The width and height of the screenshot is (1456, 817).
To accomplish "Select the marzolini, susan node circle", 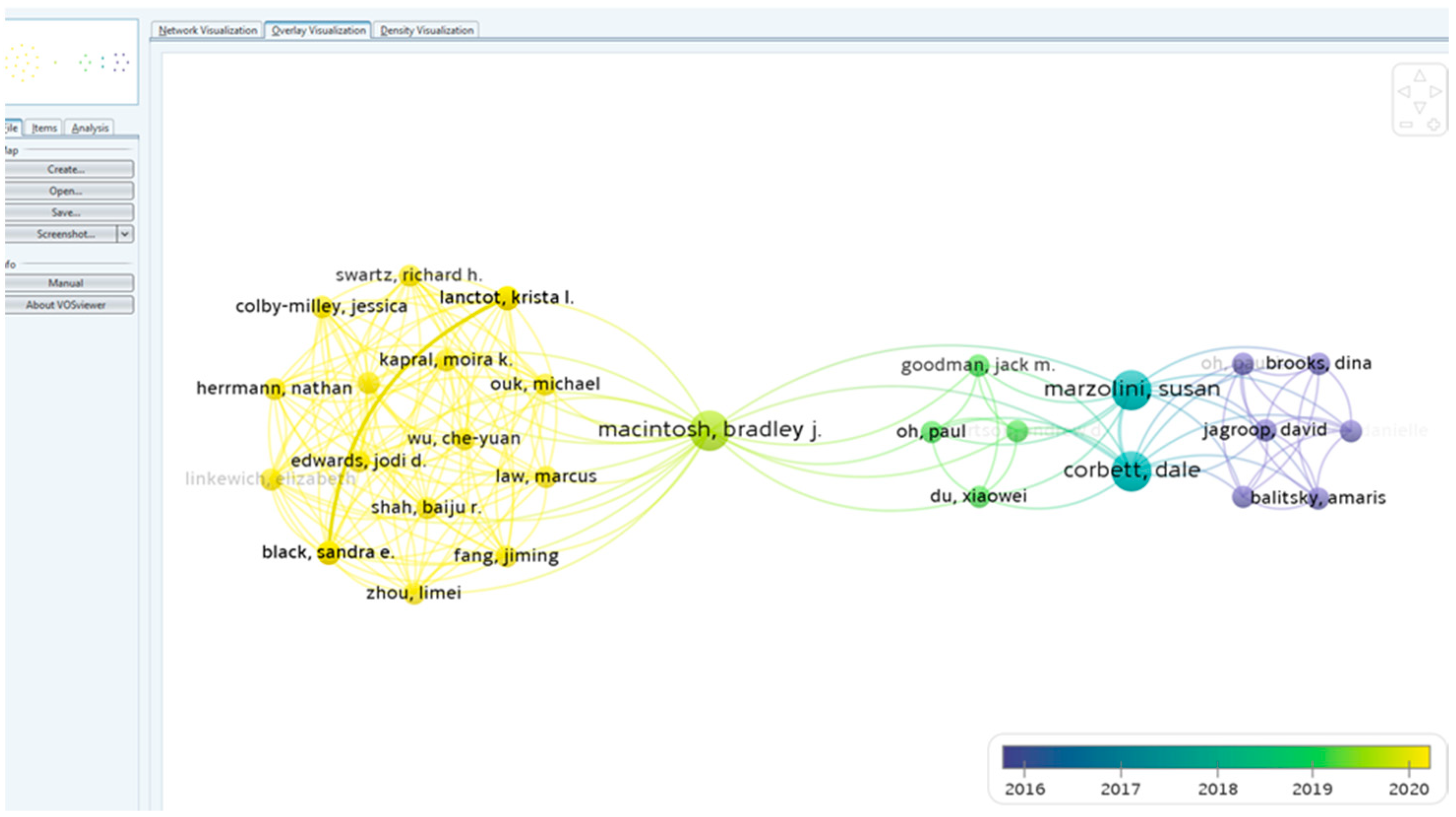I will 1130,390.
